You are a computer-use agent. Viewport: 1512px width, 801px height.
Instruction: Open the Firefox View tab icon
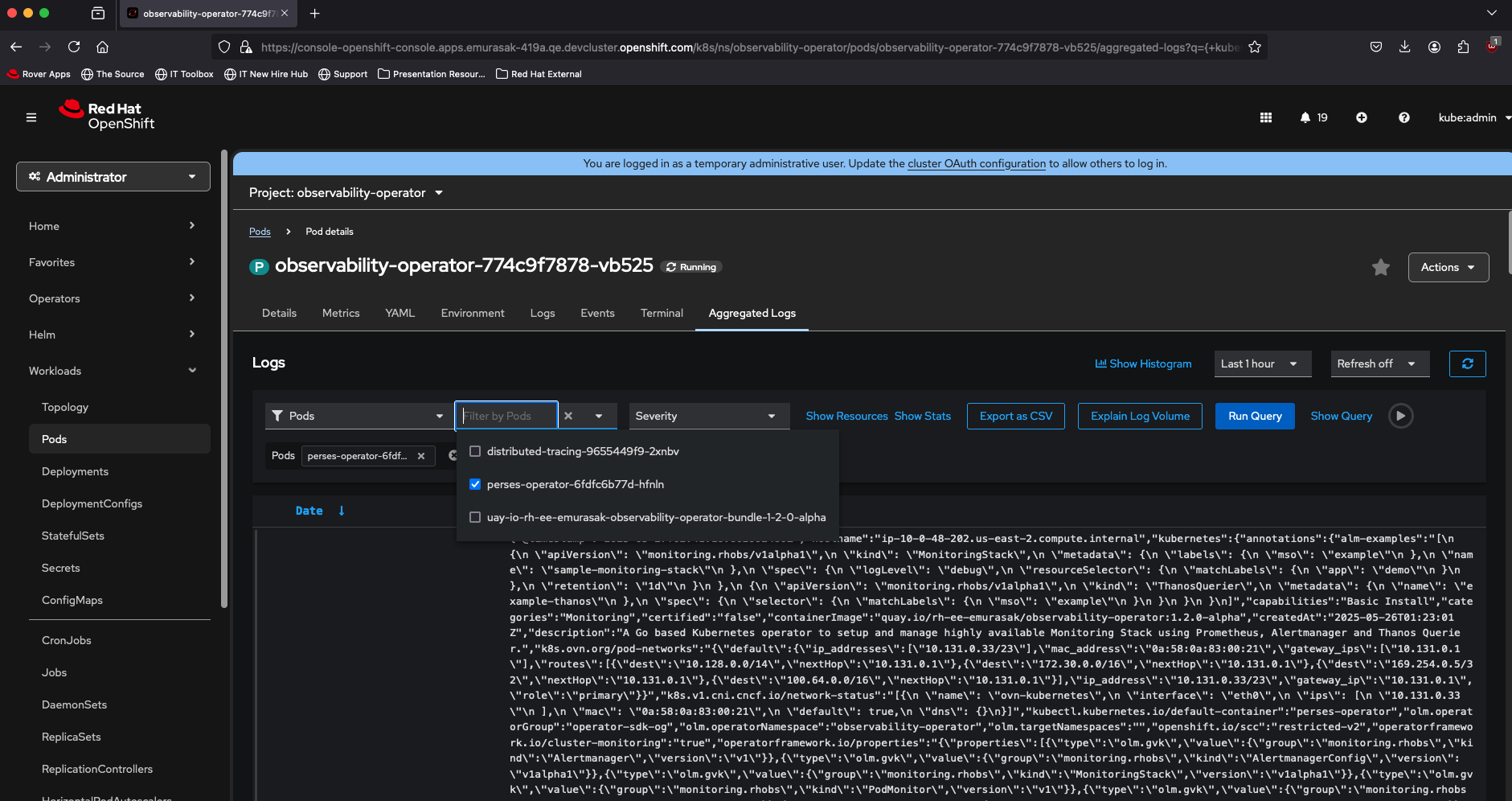pyautogui.click(x=98, y=13)
